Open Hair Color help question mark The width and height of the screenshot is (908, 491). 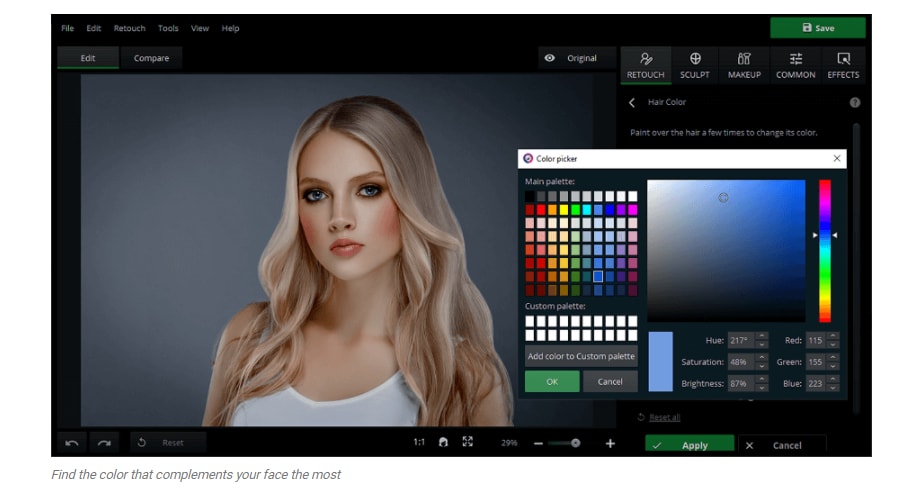pos(855,102)
